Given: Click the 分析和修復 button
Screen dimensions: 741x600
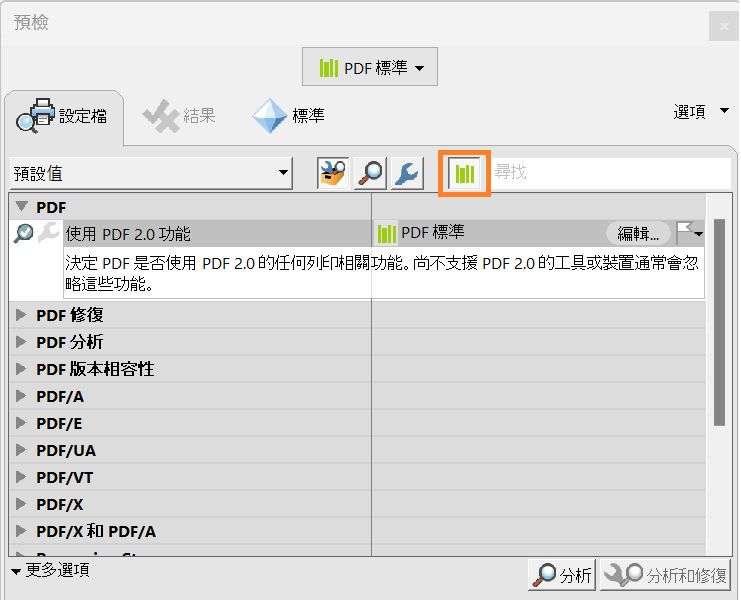Looking at the screenshot, I should coord(665,575).
